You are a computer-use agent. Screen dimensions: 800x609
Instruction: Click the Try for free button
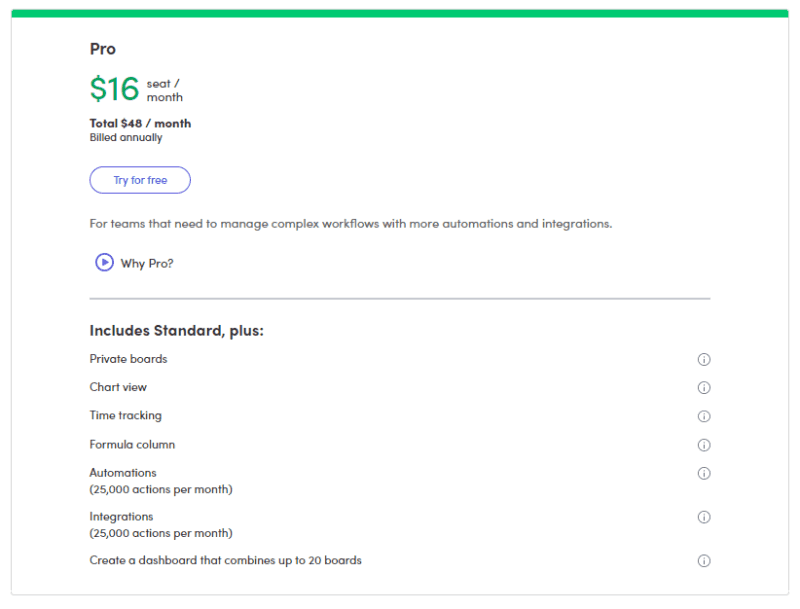[140, 180]
